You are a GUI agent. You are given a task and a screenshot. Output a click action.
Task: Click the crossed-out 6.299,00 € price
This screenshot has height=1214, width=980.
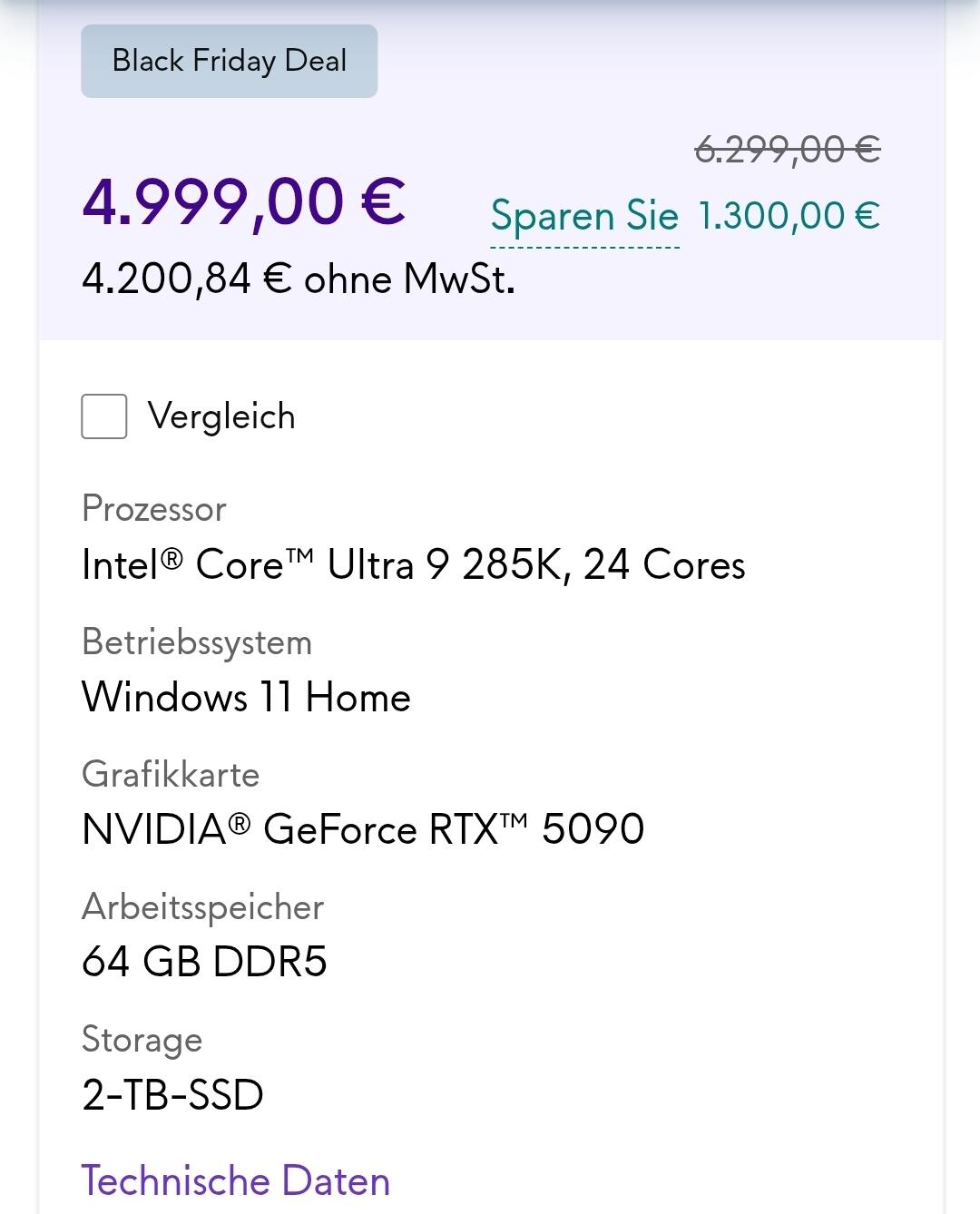pos(787,149)
